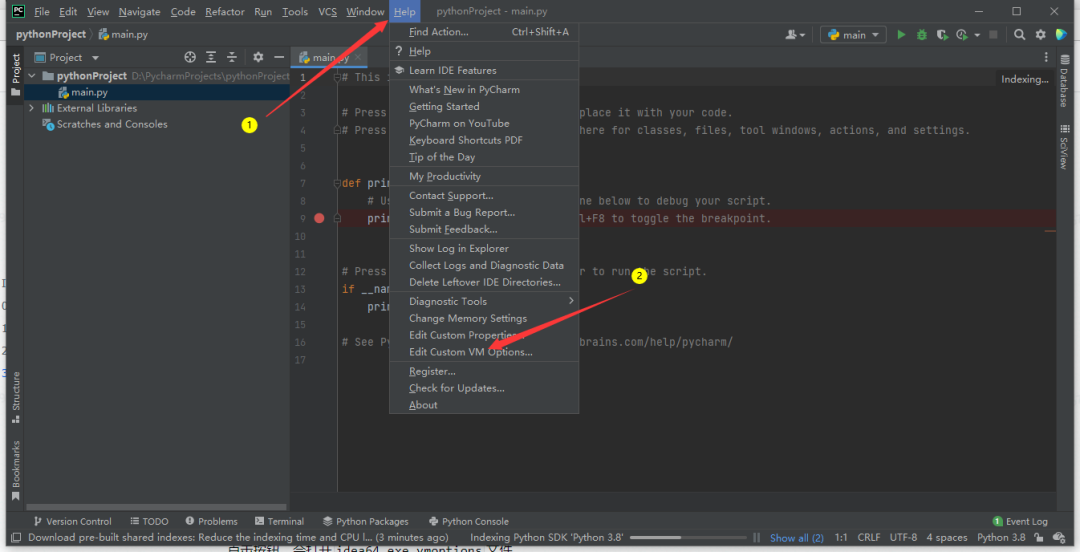Open Project panel options gear
Image resolution: width=1080 pixels, height=552 pixels.
pyautogui.click(x=258, y=57)
